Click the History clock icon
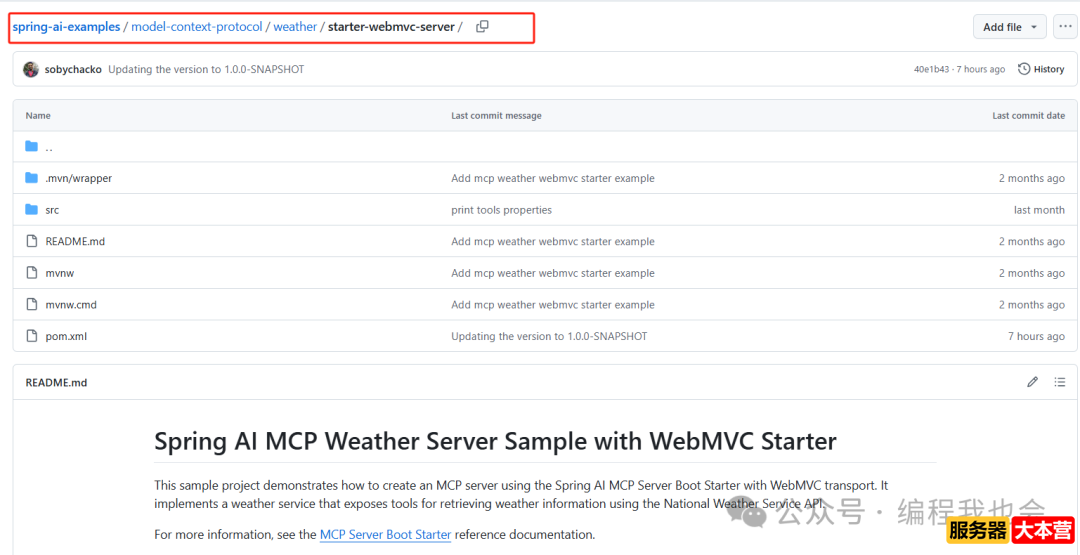The width and height of the screenshot is (1080, 555). point(1024,69)
